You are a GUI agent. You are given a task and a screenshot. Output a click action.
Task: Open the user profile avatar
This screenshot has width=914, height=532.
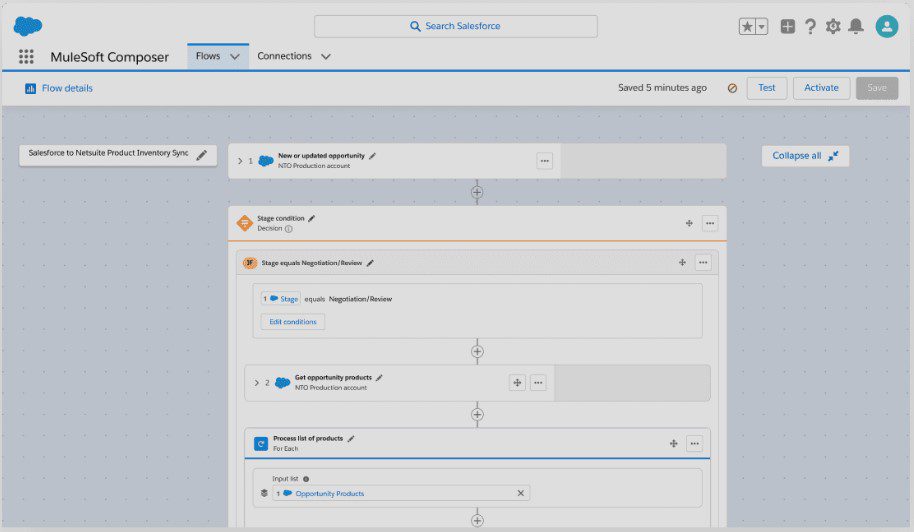pyautogui.click(x=887, y=26)
